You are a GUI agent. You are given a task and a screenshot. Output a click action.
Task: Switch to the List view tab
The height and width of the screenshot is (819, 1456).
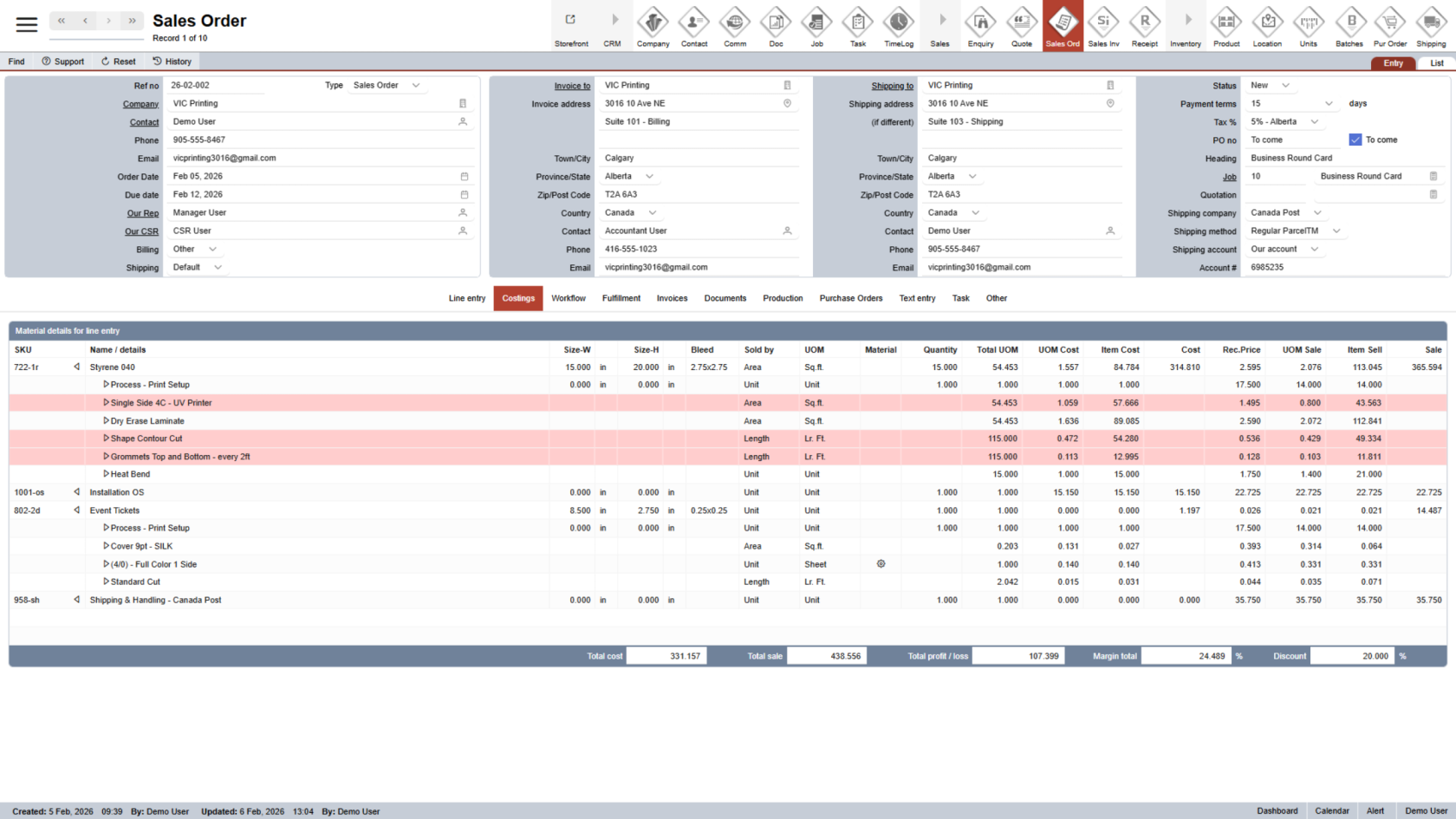pyautogui.click(x=1436, y=63)
